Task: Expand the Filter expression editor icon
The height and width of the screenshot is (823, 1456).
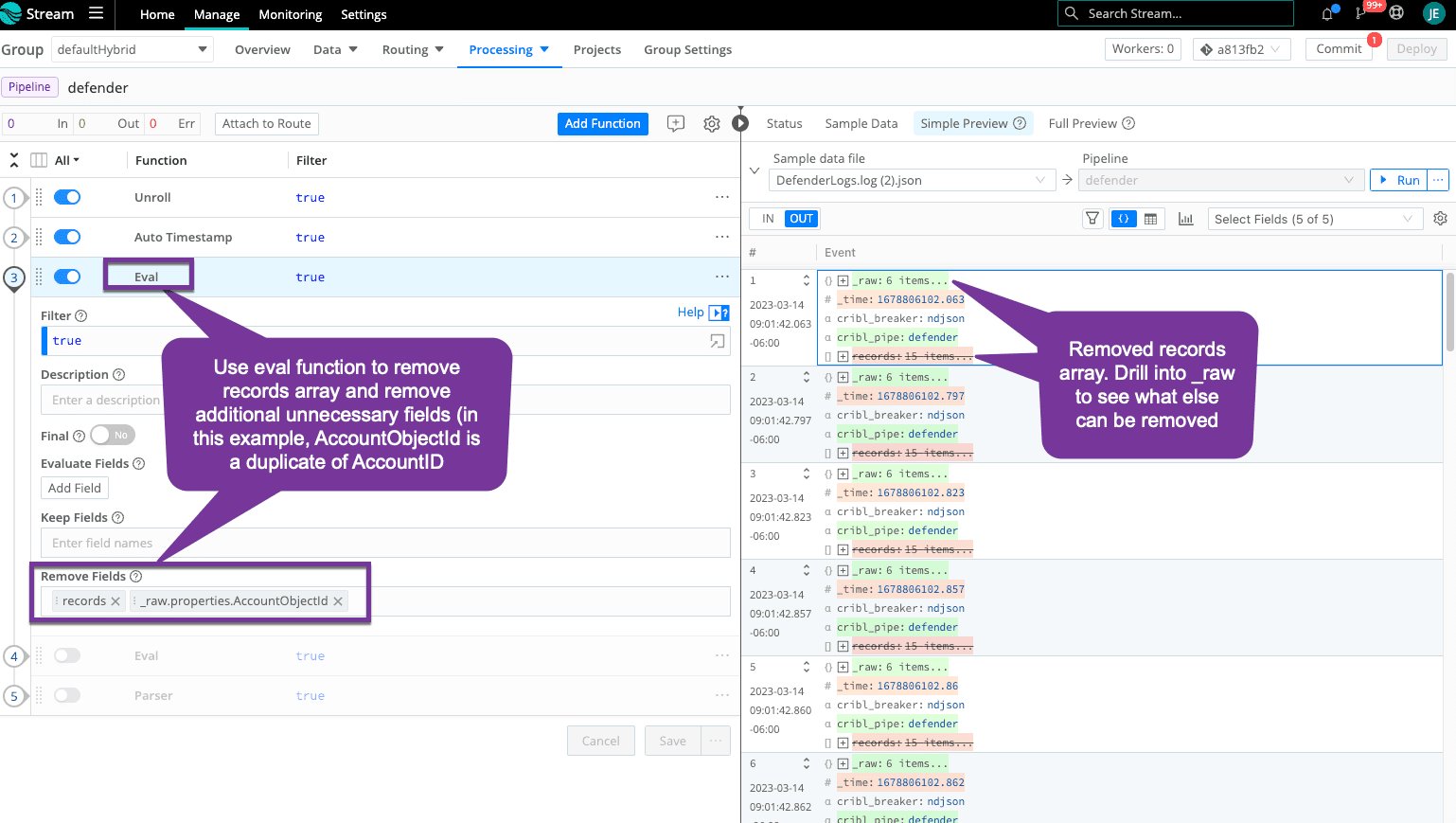Action: coord(718,341)
